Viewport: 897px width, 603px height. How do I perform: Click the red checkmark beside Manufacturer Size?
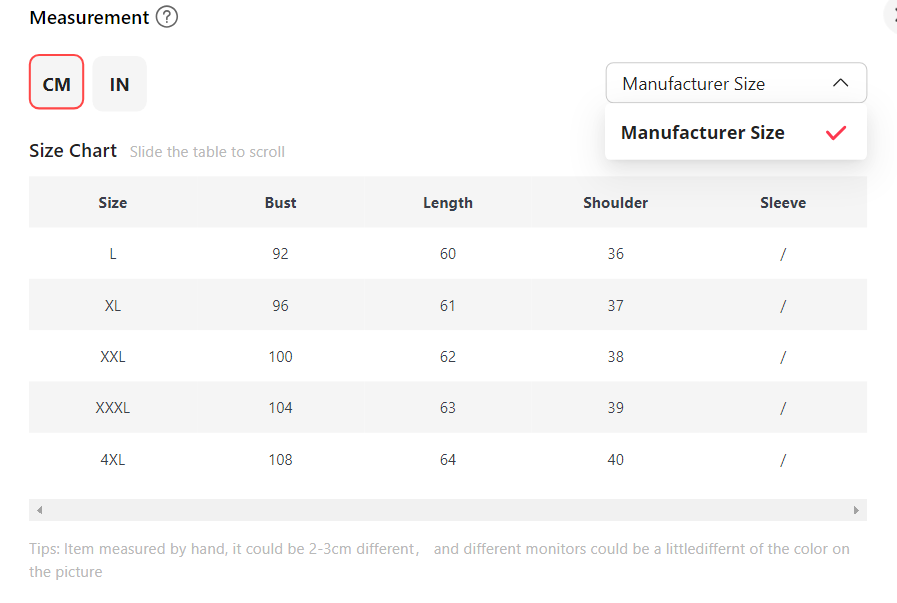coord(836,133)
